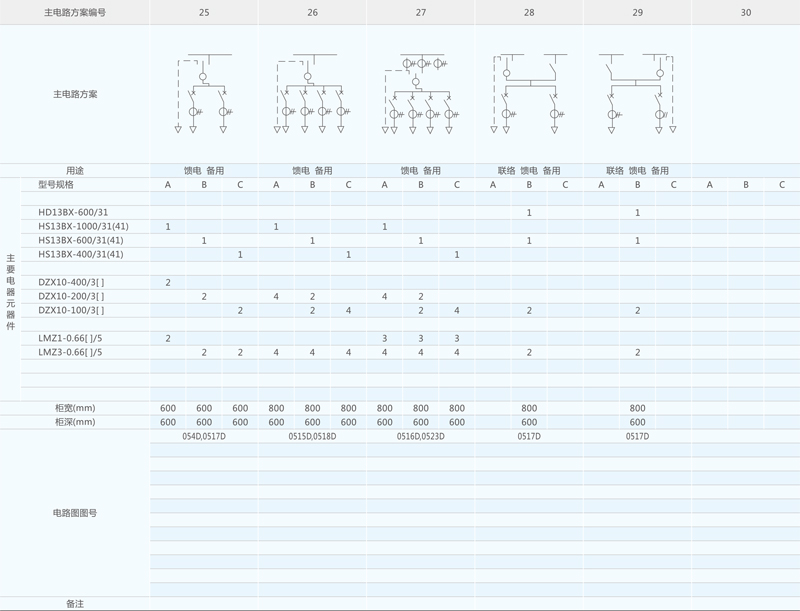Viewport: 800px width, 611px height.
Task: Select the DZX10-400/3[ ] row label
Action: [71, 283]
